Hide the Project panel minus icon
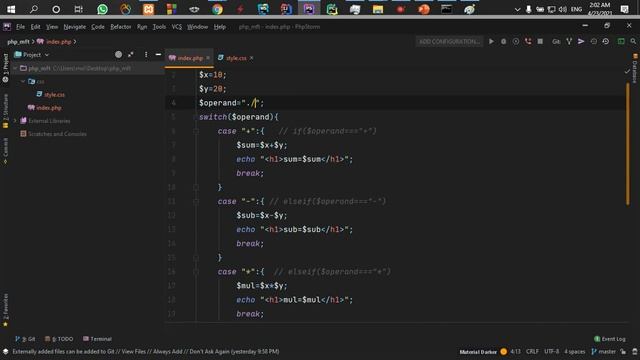This screenshot has width=640, height=360. coord(158,54)
